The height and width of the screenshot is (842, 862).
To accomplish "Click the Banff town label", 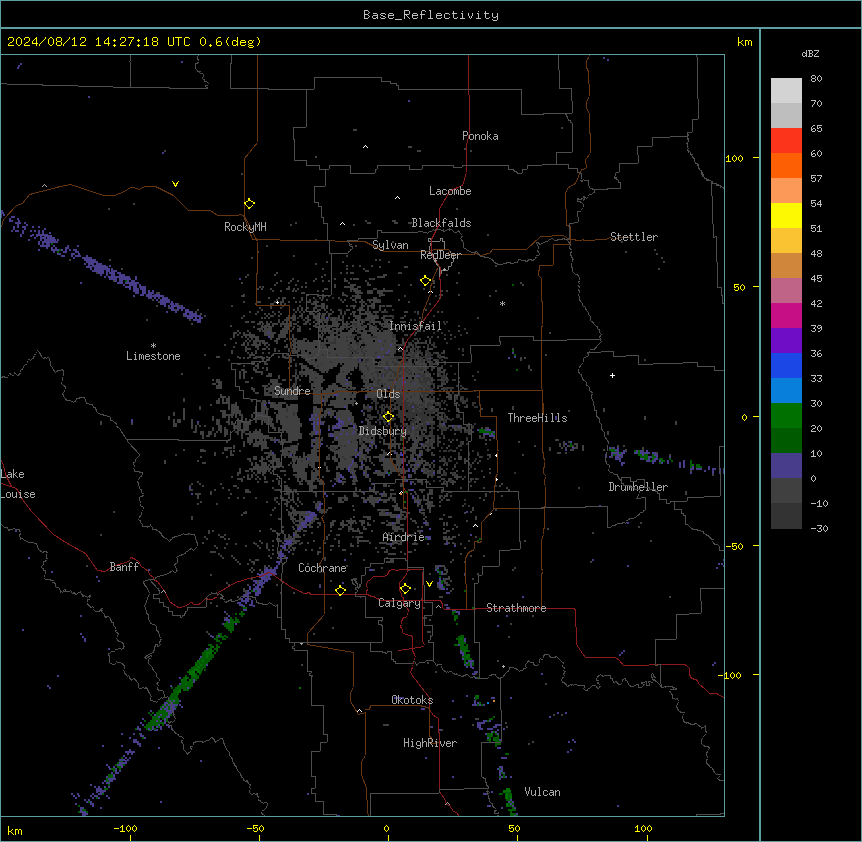I will 124,567.
